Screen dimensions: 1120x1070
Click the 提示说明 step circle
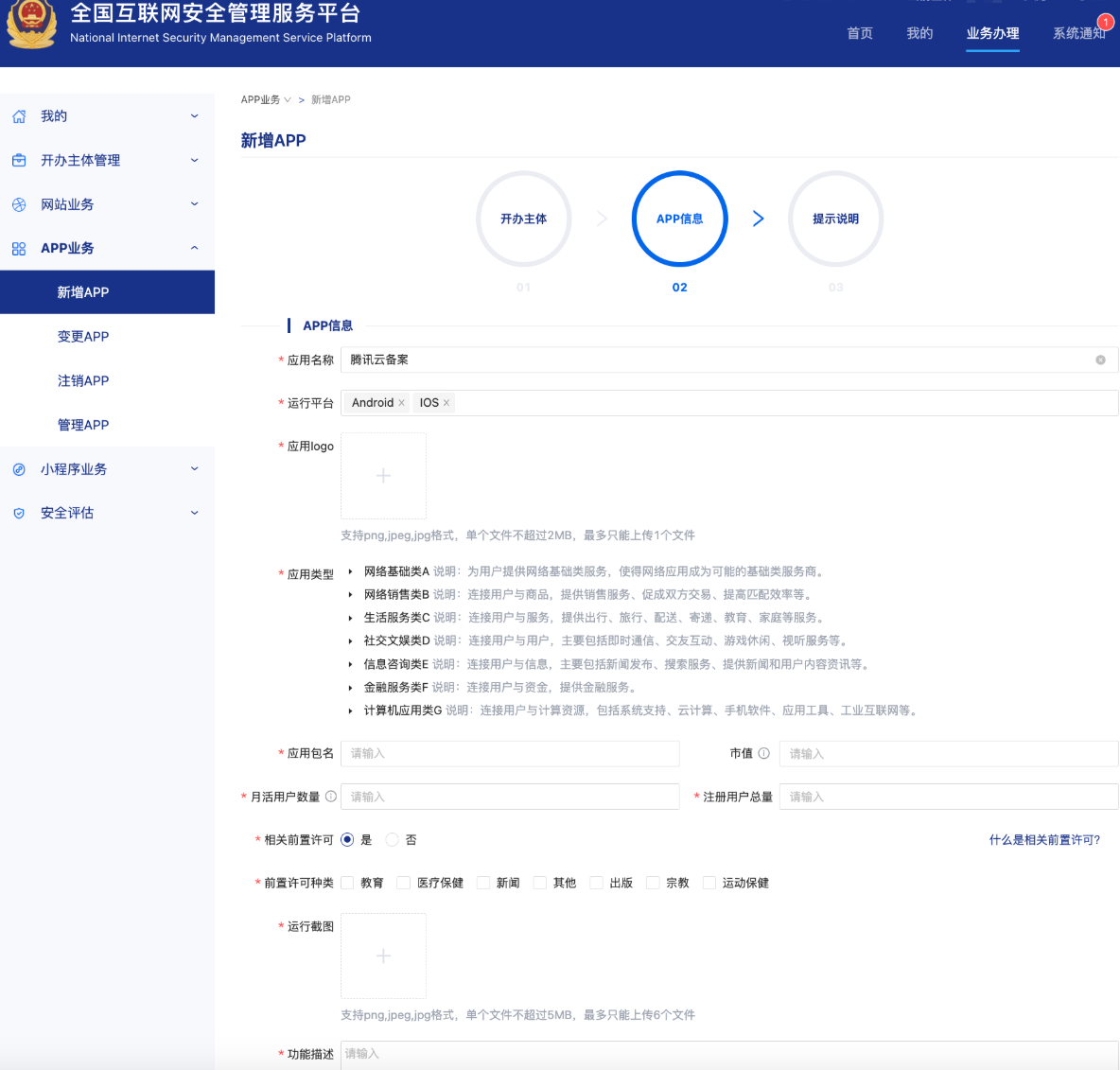coord(835,219)
